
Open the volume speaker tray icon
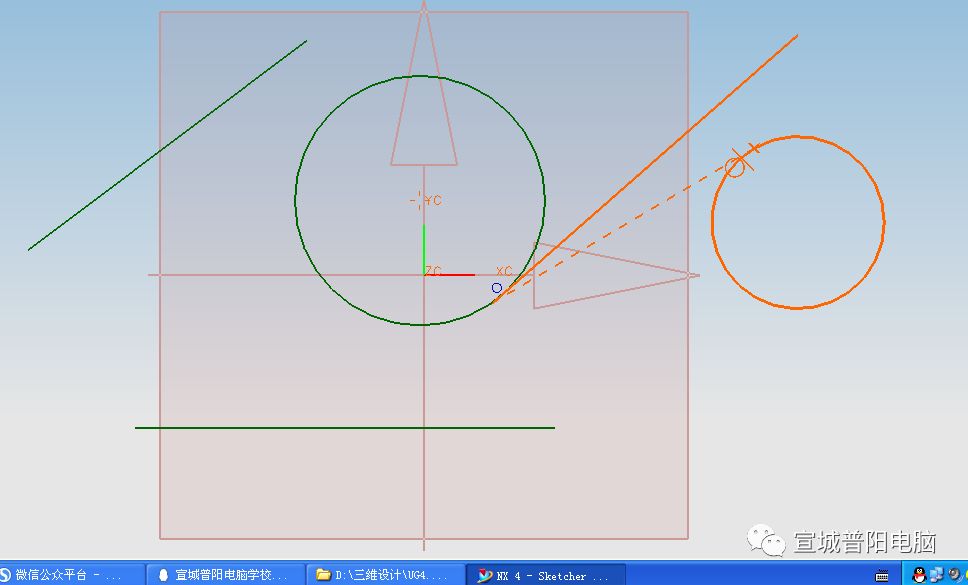[953, 575]
